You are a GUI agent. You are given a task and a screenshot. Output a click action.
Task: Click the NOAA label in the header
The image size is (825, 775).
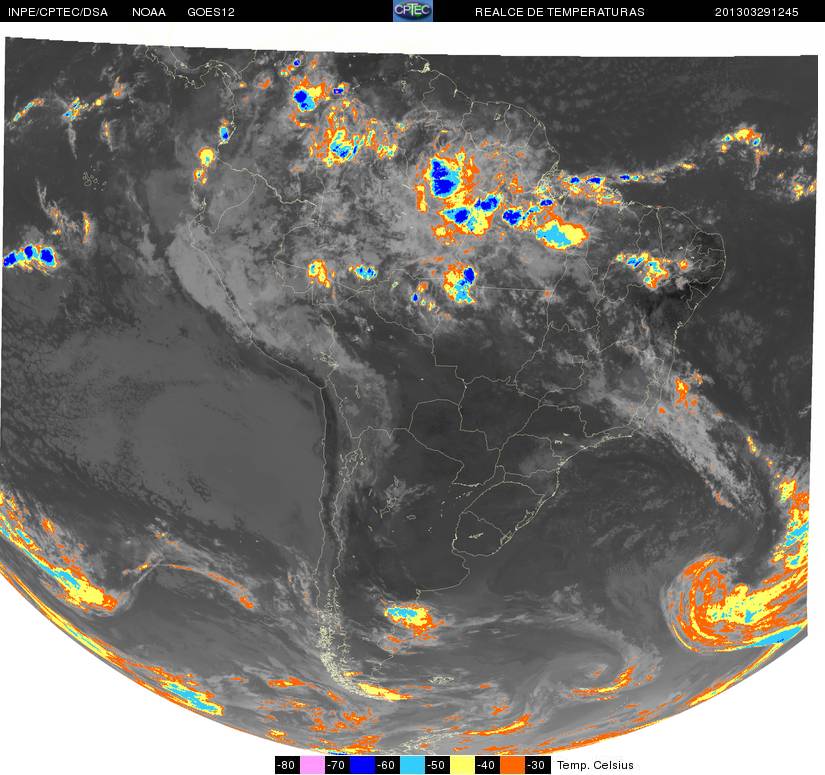[149, 12]
